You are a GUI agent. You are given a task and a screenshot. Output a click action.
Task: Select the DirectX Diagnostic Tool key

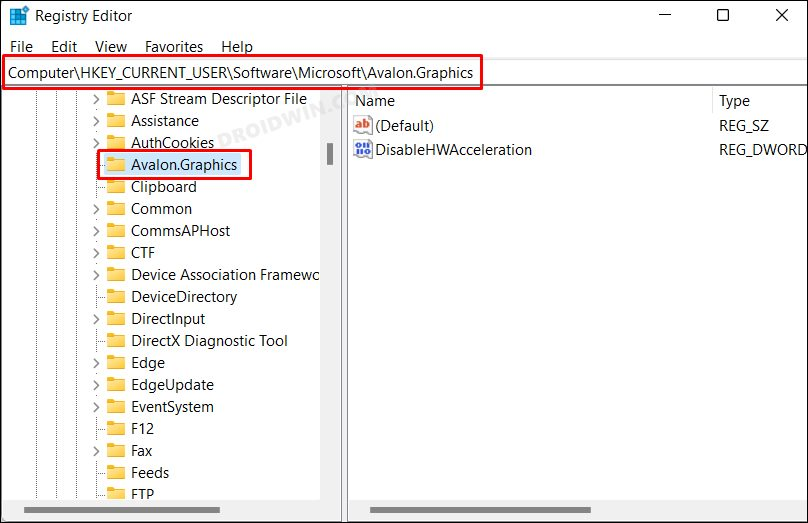(x=209, y=341)
